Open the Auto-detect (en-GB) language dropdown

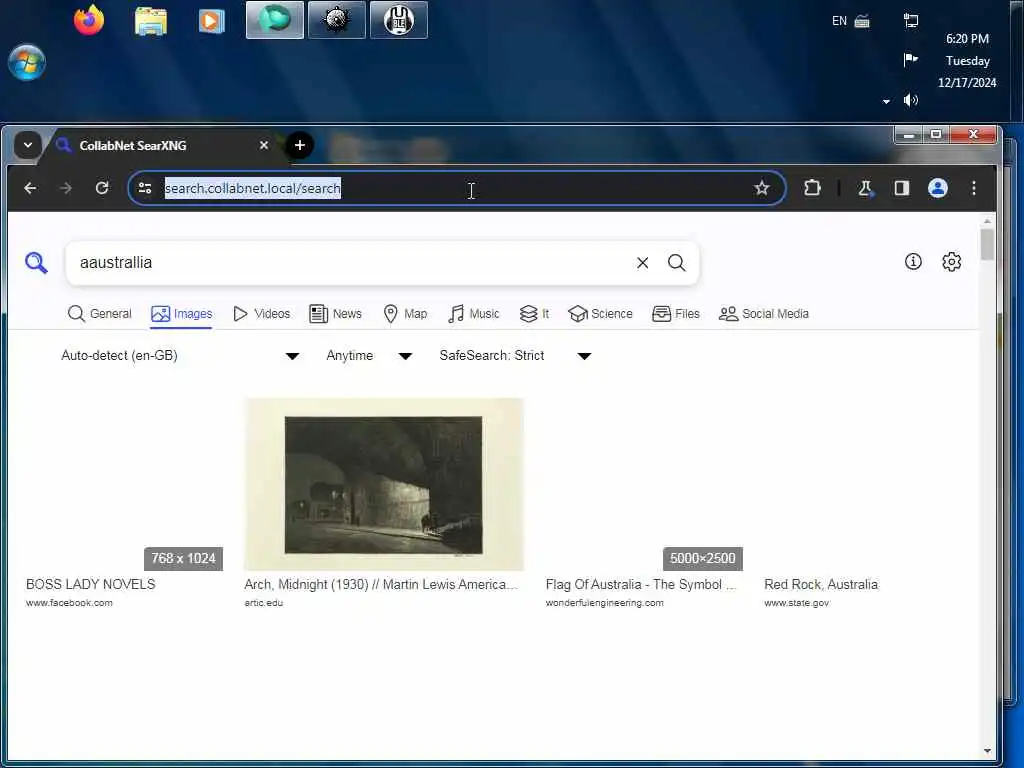[x=180, y=355]
